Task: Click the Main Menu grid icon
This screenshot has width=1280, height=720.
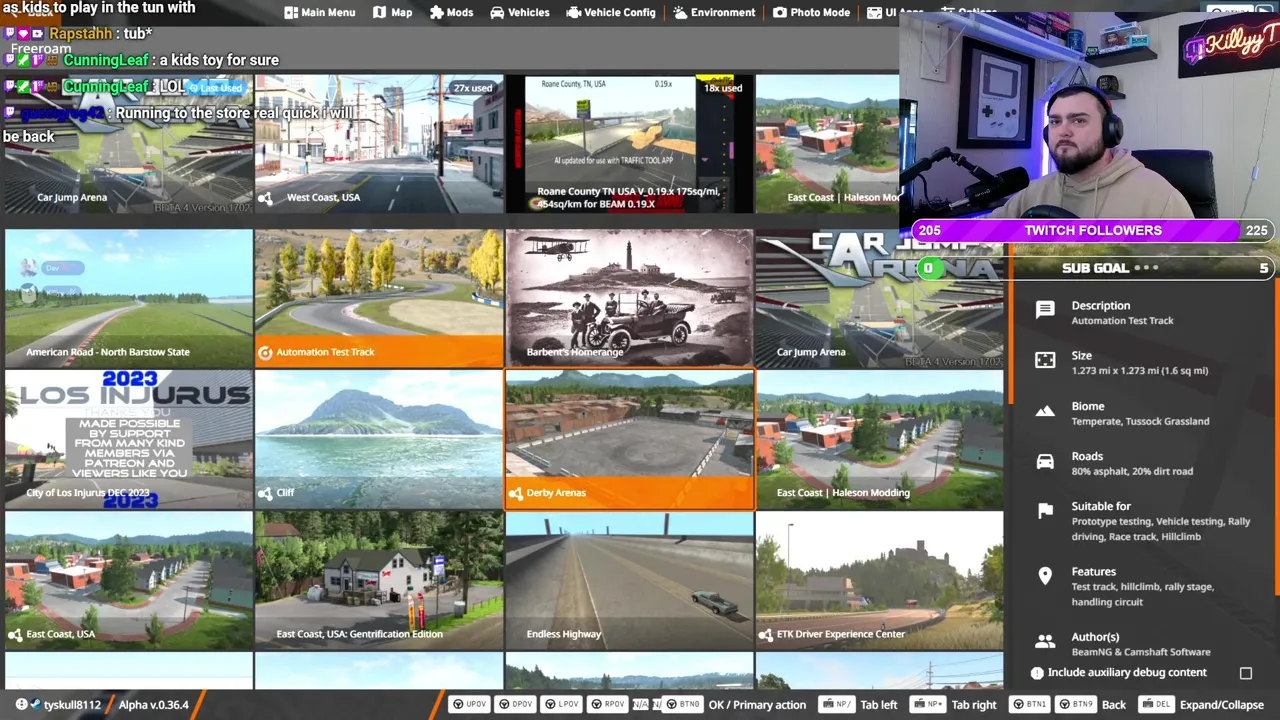Action: (x=291, y=12)
